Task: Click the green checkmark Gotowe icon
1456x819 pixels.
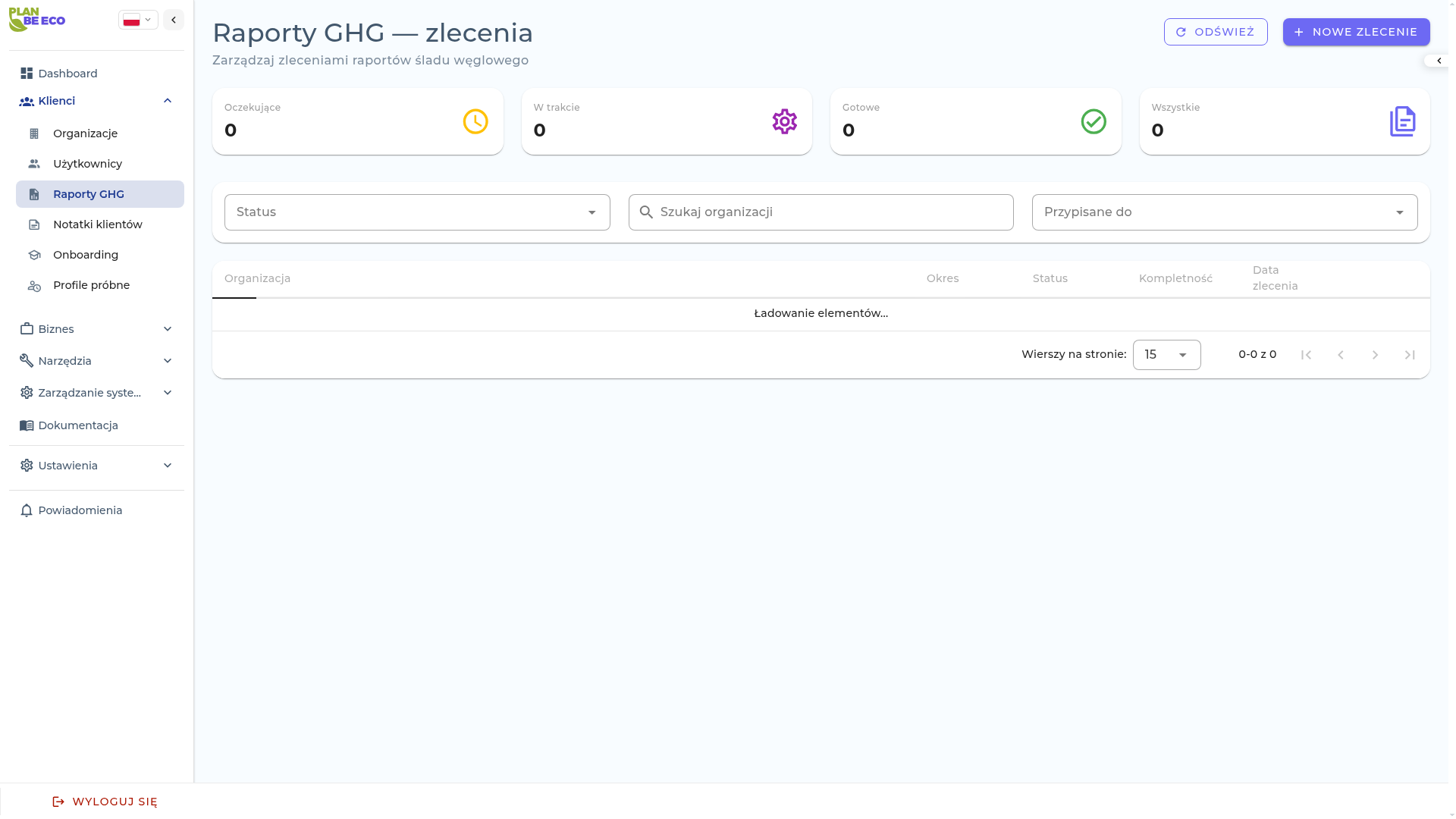Action: pyautogui.click(x=1093, y=121)
